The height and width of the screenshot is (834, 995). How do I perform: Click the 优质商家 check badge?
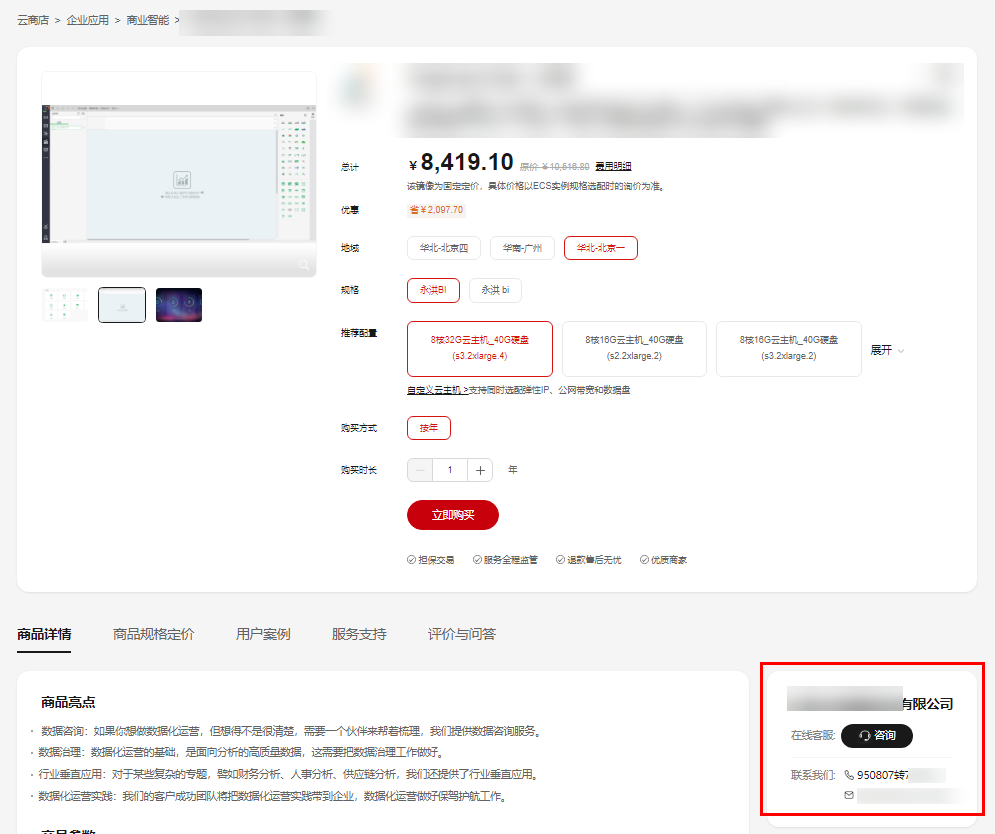[x=663, y=560]
